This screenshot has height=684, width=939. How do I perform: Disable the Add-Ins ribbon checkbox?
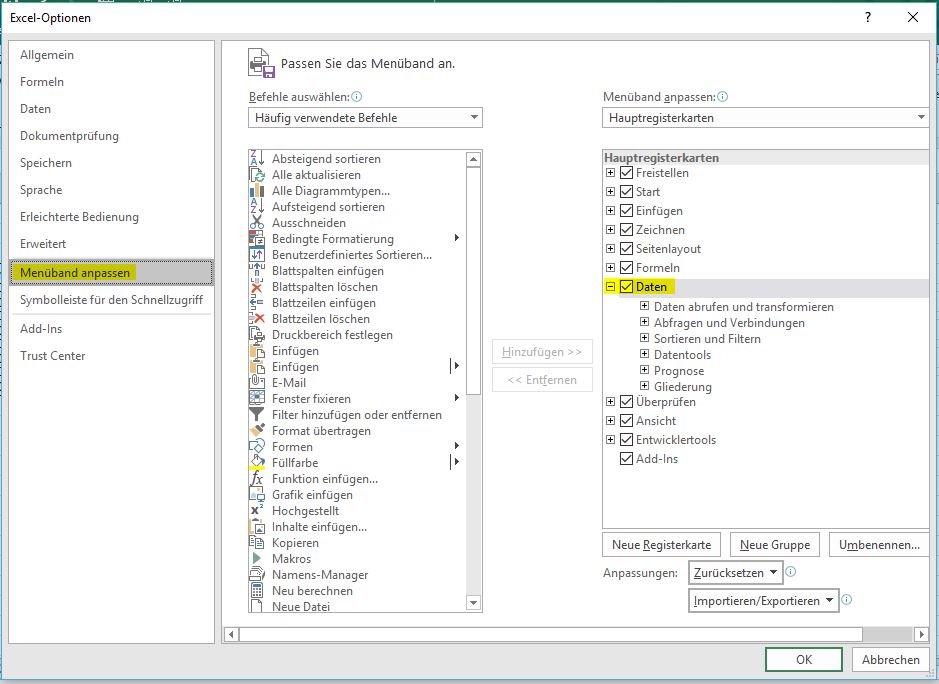pos(627,459)
